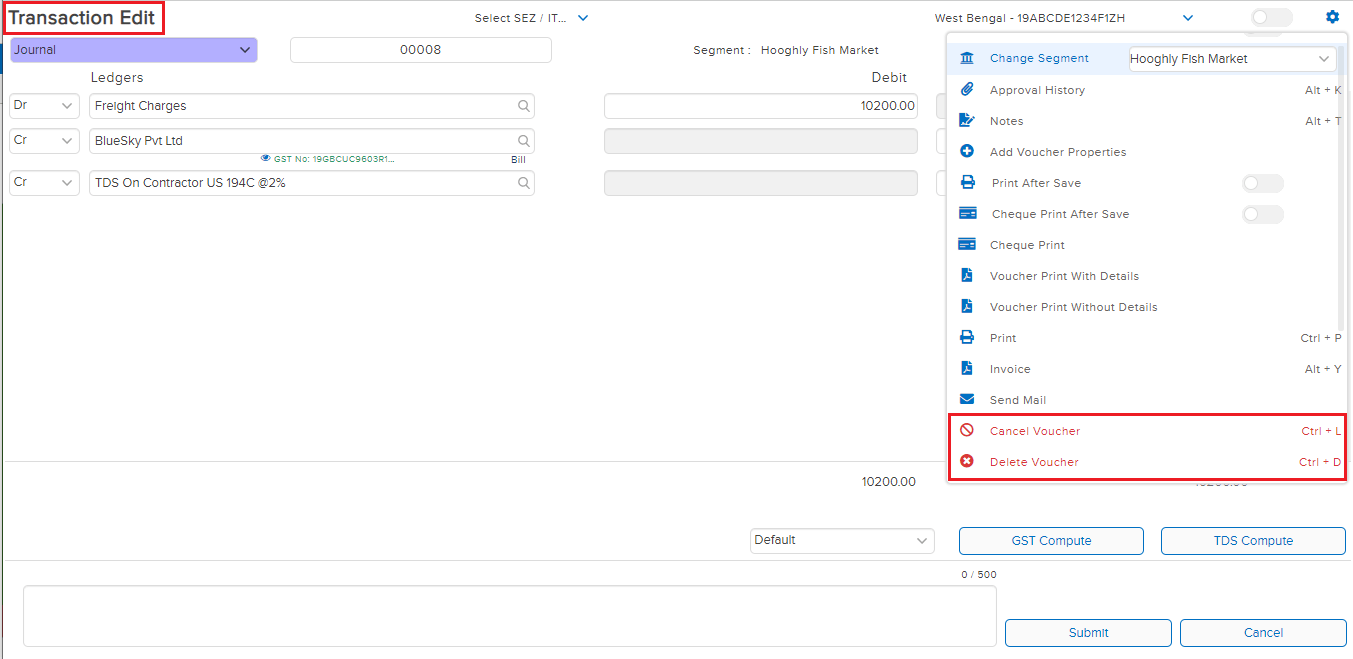Viewport: 1353px width, 659px height.
Task: Open the settings gear icon
Action: click(1332, 17)
